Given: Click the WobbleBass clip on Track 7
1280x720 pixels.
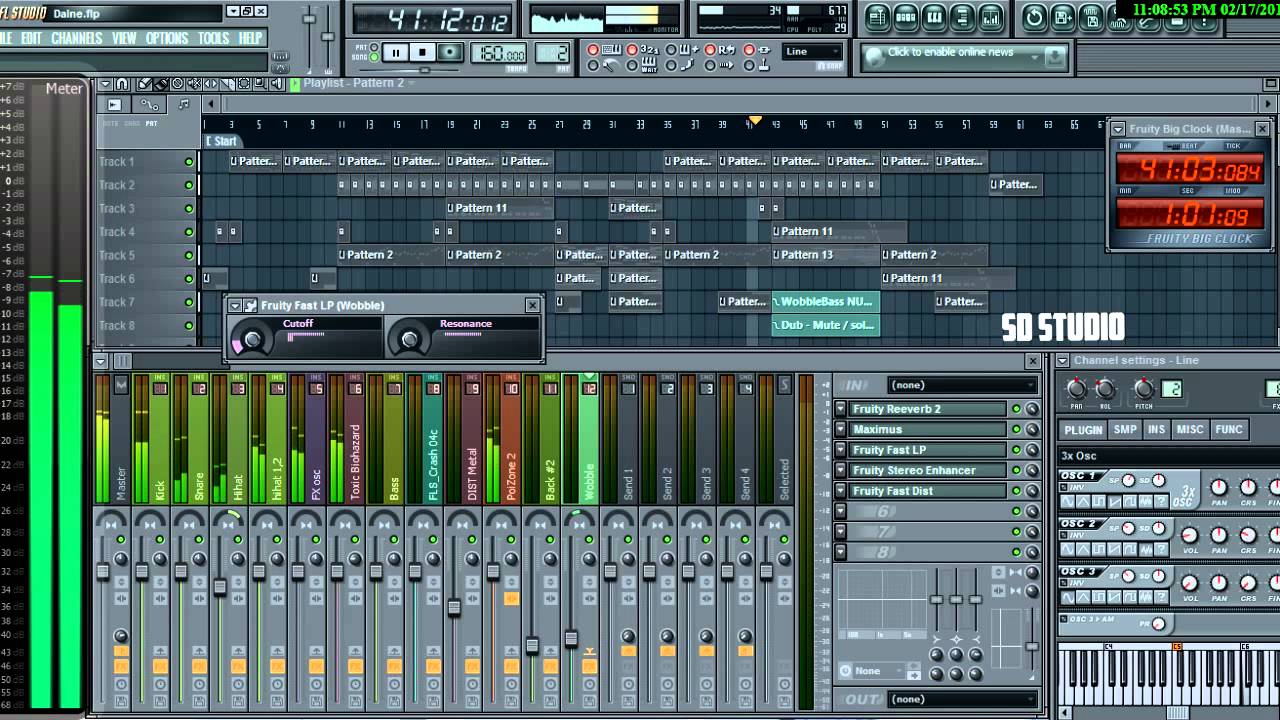Looking at the screenshot, I should coord(826,302).
